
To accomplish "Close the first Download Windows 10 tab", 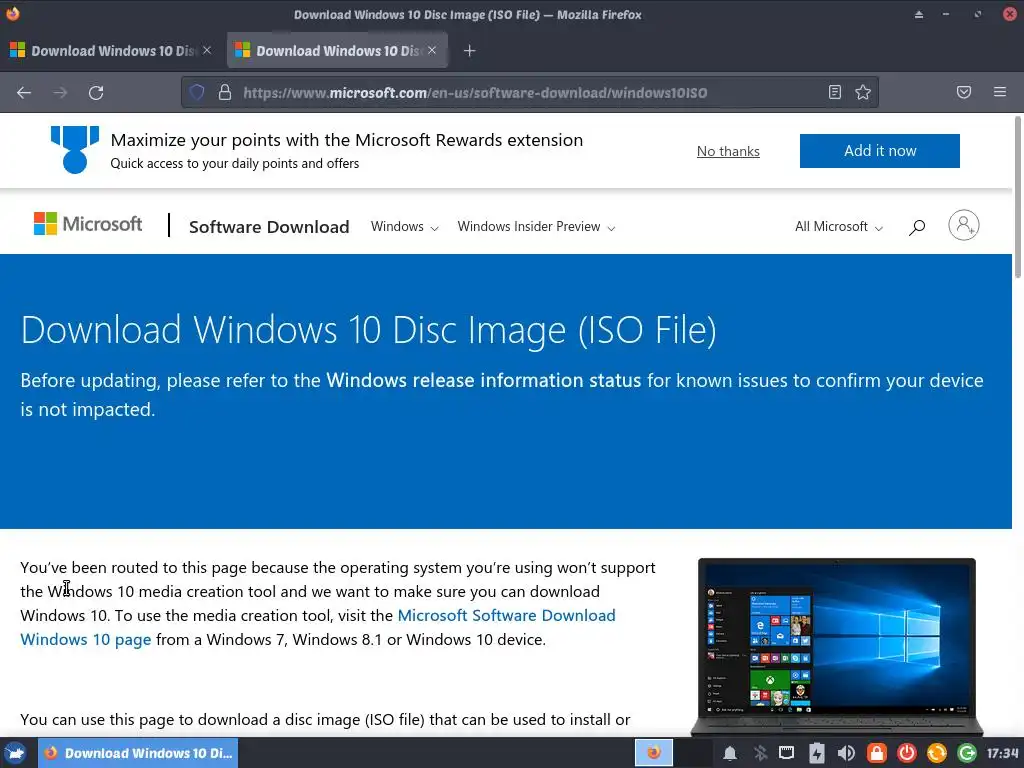I will [207, 50].
